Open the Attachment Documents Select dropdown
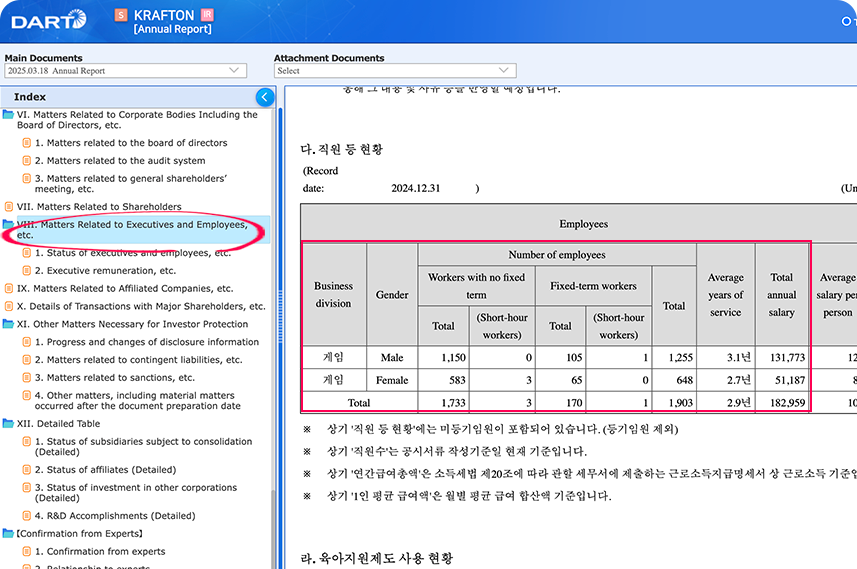The height and width of the screenshot is (569, 857). (395, 71)
